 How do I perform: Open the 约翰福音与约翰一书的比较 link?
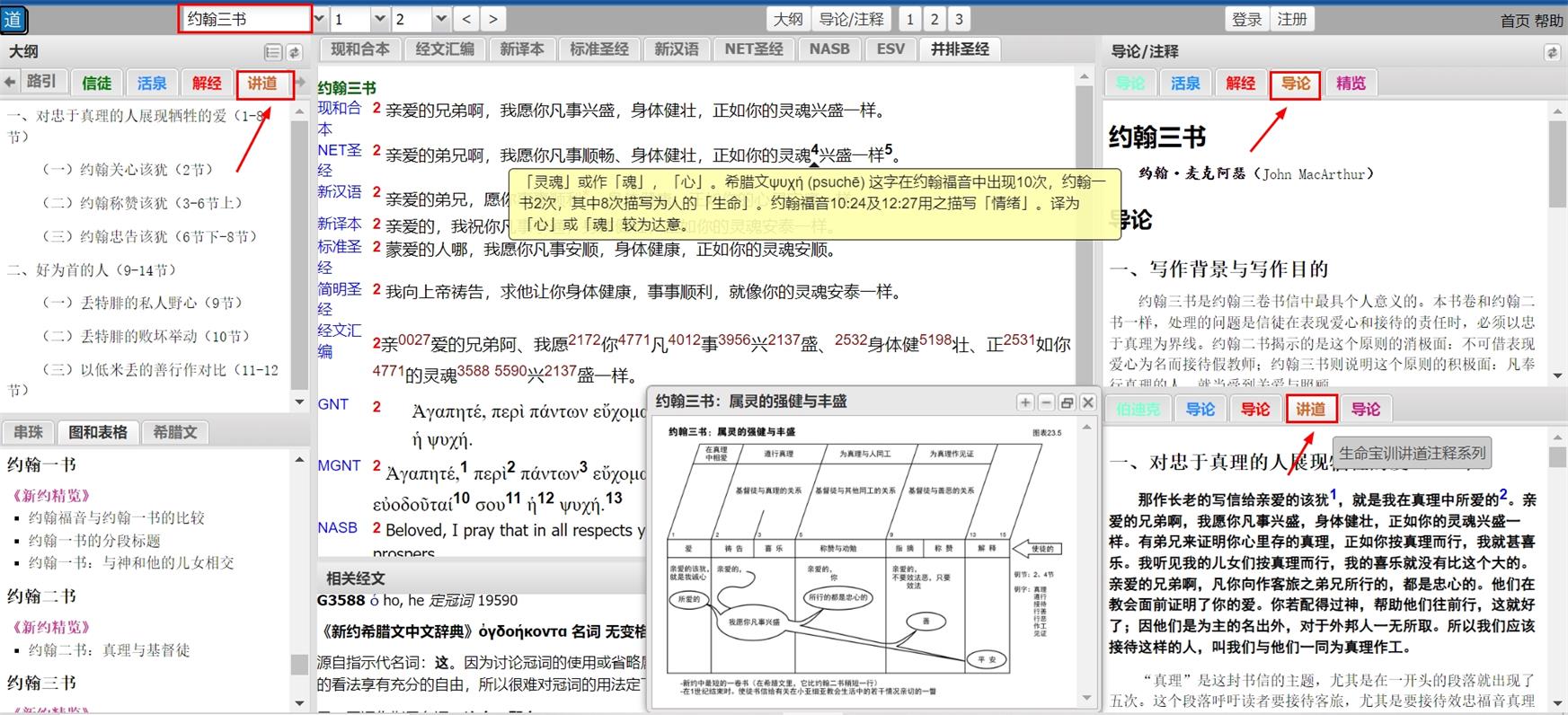[x=117, y=517]
